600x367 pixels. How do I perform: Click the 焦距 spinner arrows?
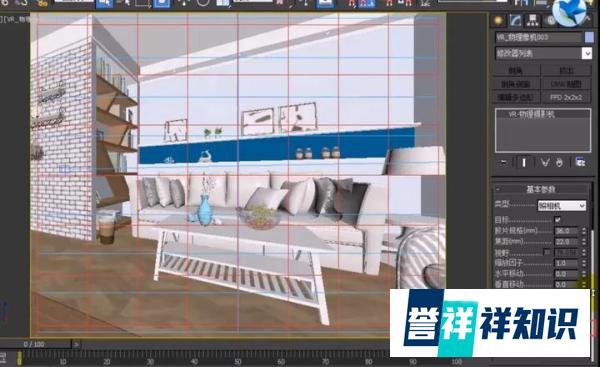584,241
